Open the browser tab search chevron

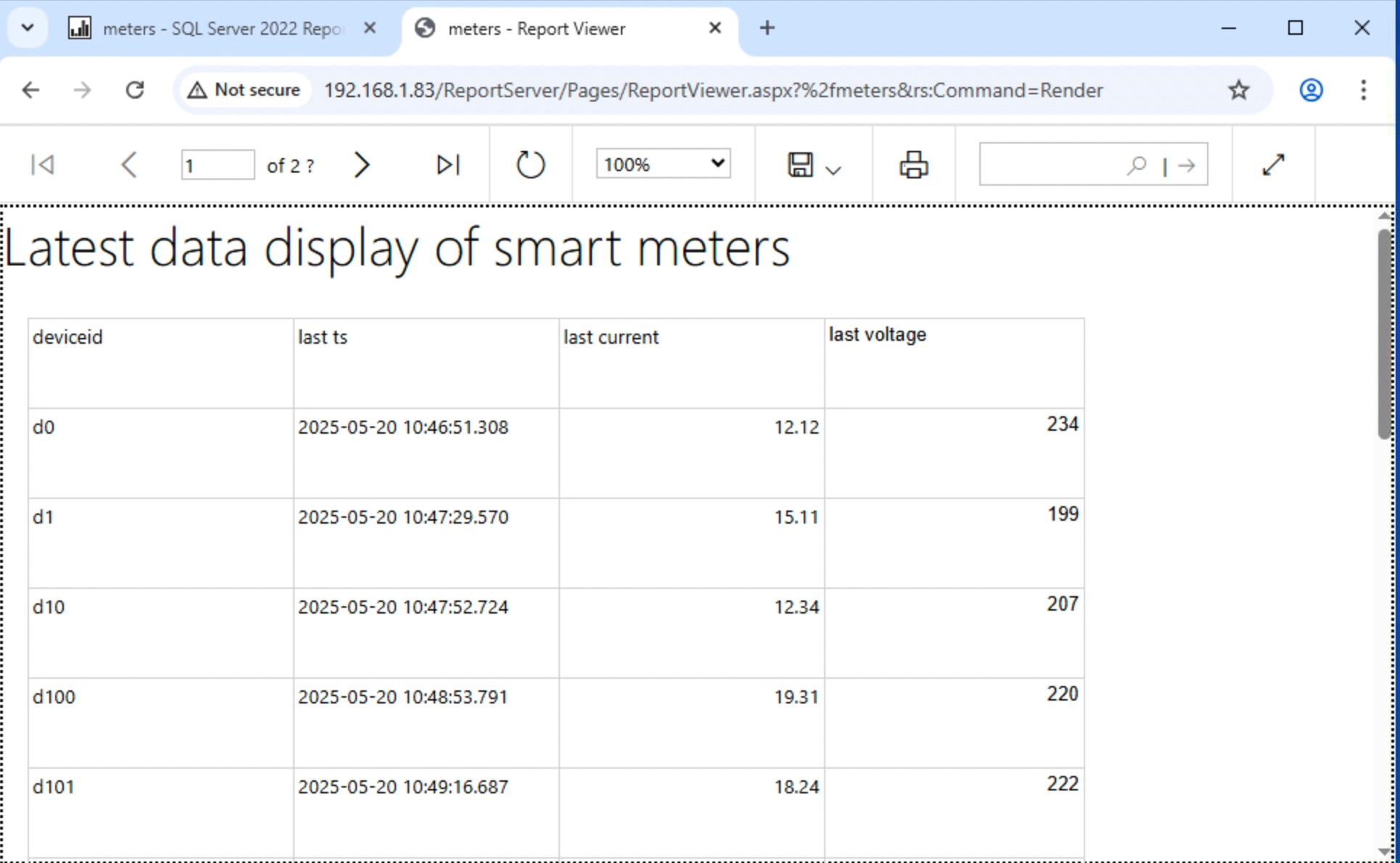click(x=28, y=28)
